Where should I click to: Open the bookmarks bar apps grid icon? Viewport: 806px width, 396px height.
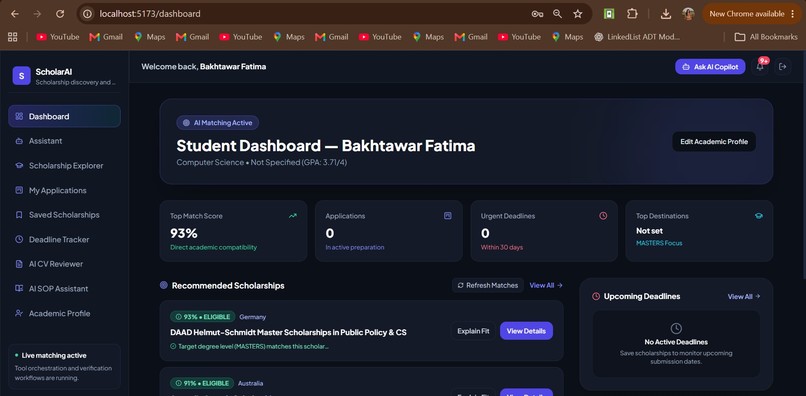click(12, 37)
